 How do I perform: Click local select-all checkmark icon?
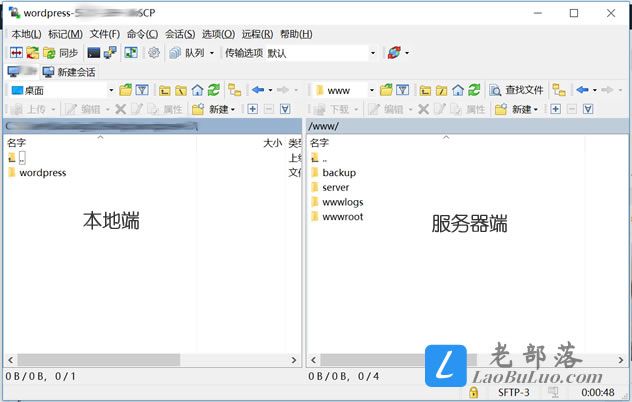(x=285, y=109)
